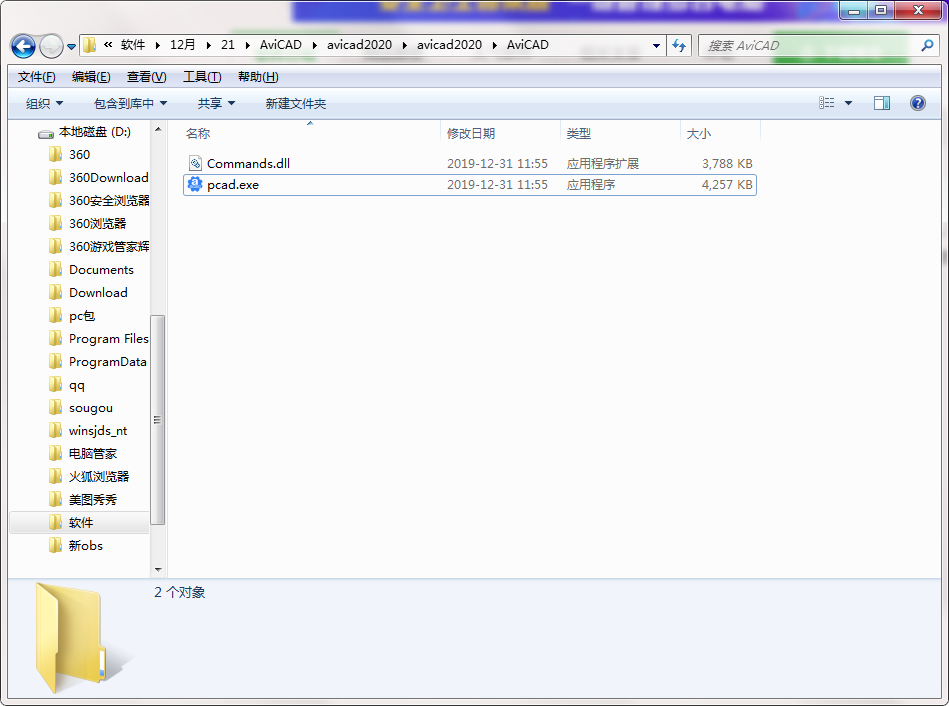Open the 工具(T) menu
Screen dimensions: 949x706
[202, 77]
